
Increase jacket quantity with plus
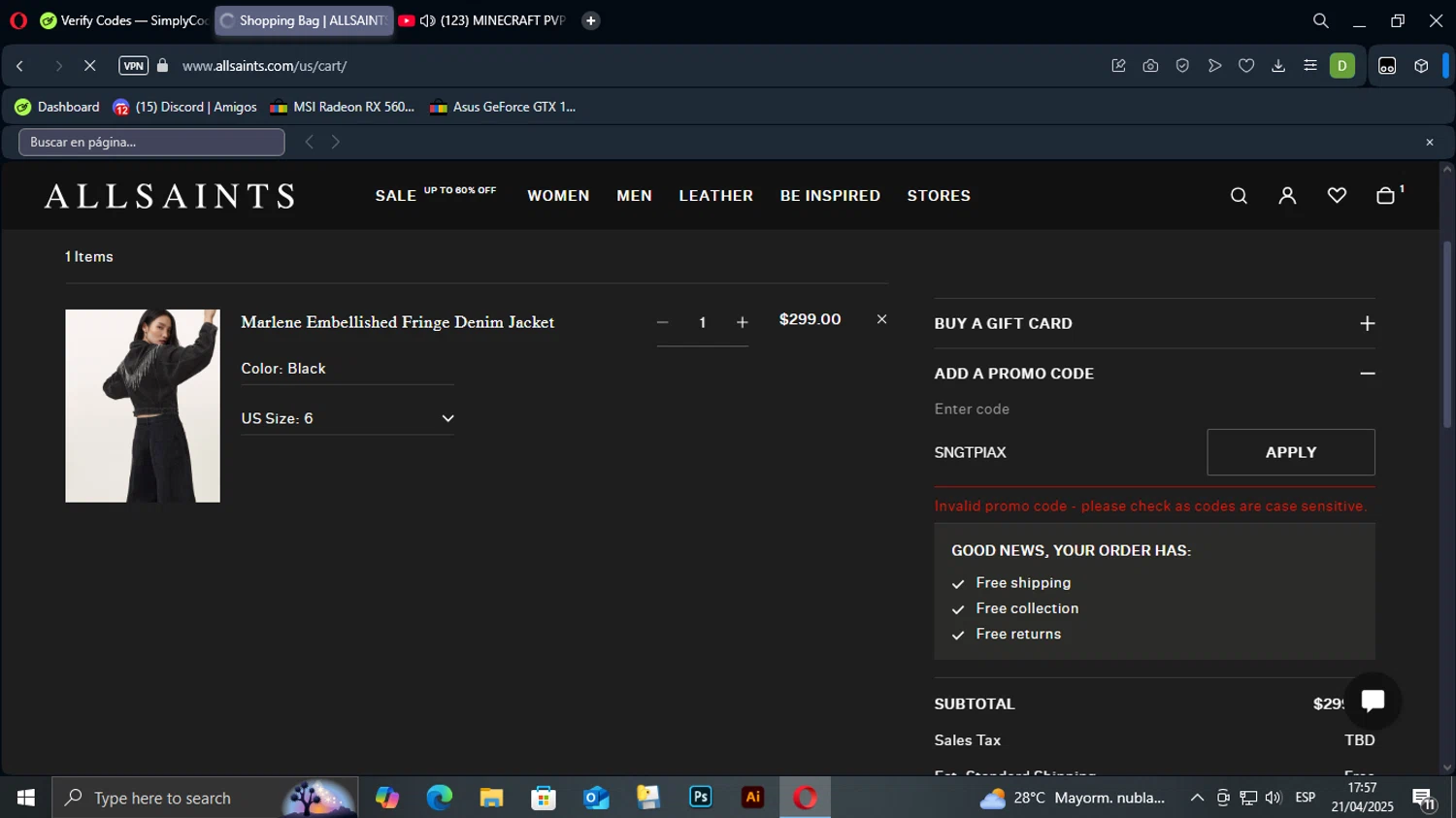click(743, 322)
